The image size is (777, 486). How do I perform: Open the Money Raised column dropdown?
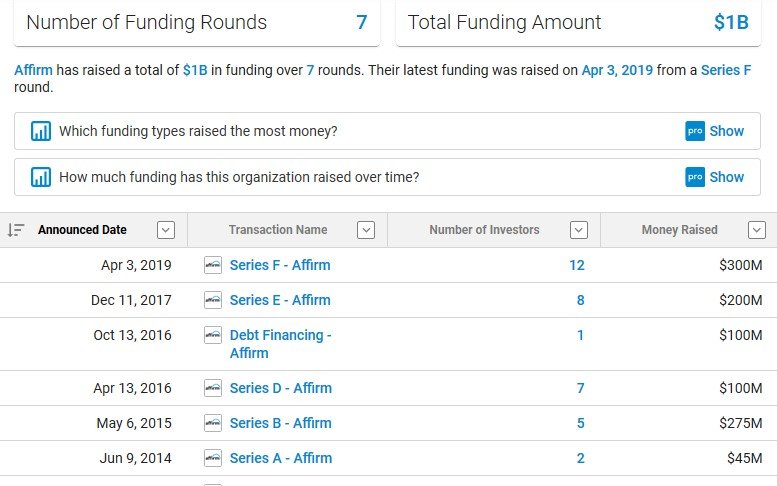[757, 230]
